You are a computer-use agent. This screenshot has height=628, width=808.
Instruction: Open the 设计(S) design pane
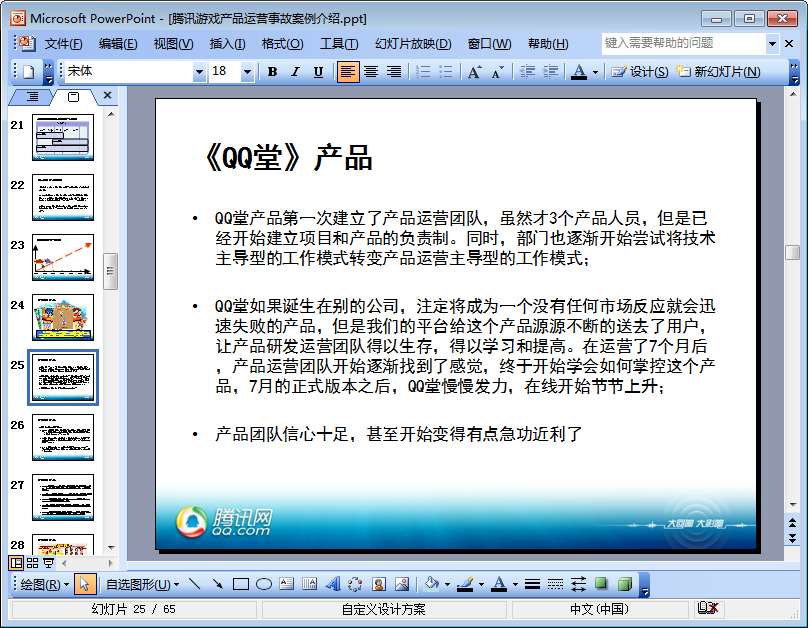(639, 72)
